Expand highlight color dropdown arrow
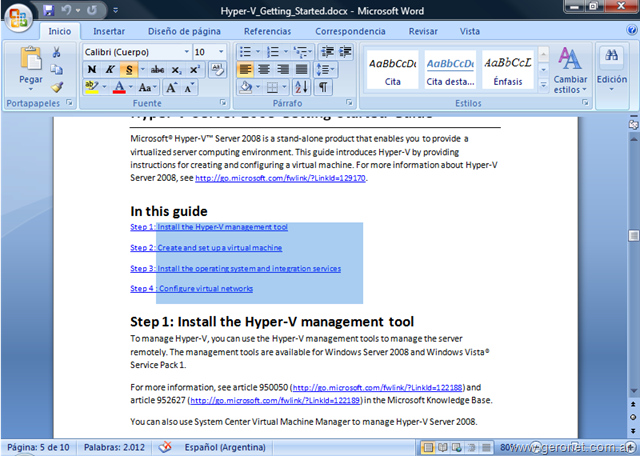640x456 pixels. pyautogui.click(x=104, y=87)
